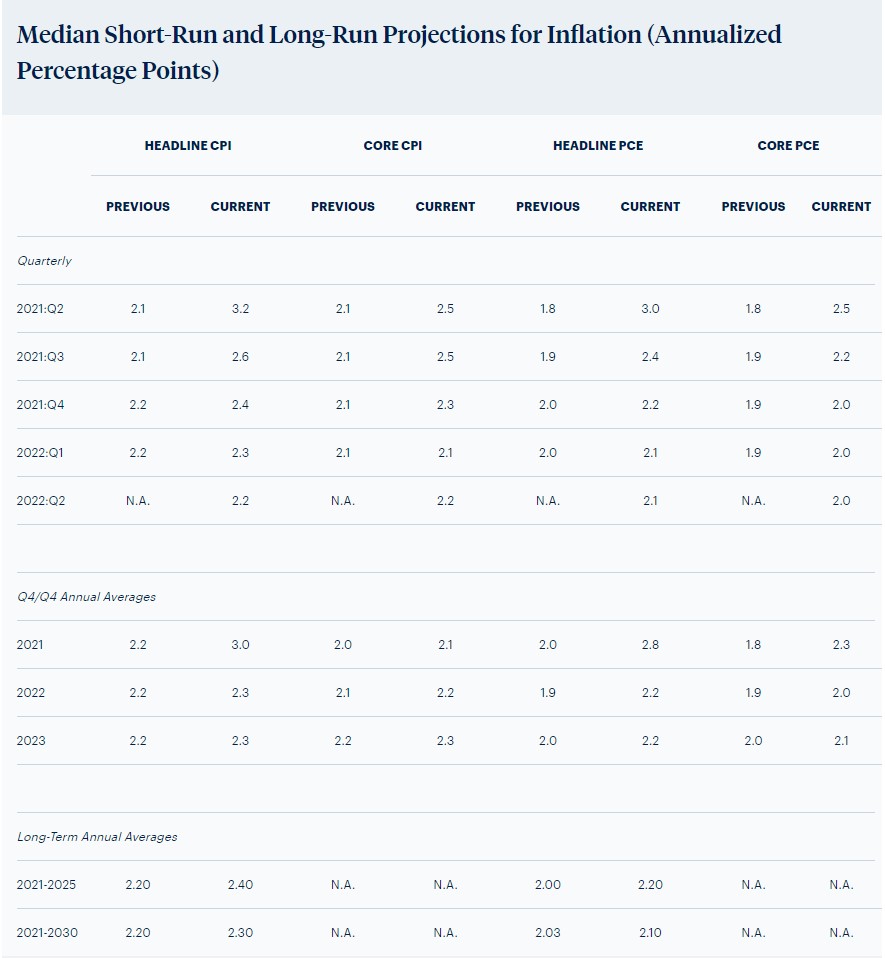The image size is (885, 958).
Task: Click the table title about Inflation Projections
Action: (399, 53)
